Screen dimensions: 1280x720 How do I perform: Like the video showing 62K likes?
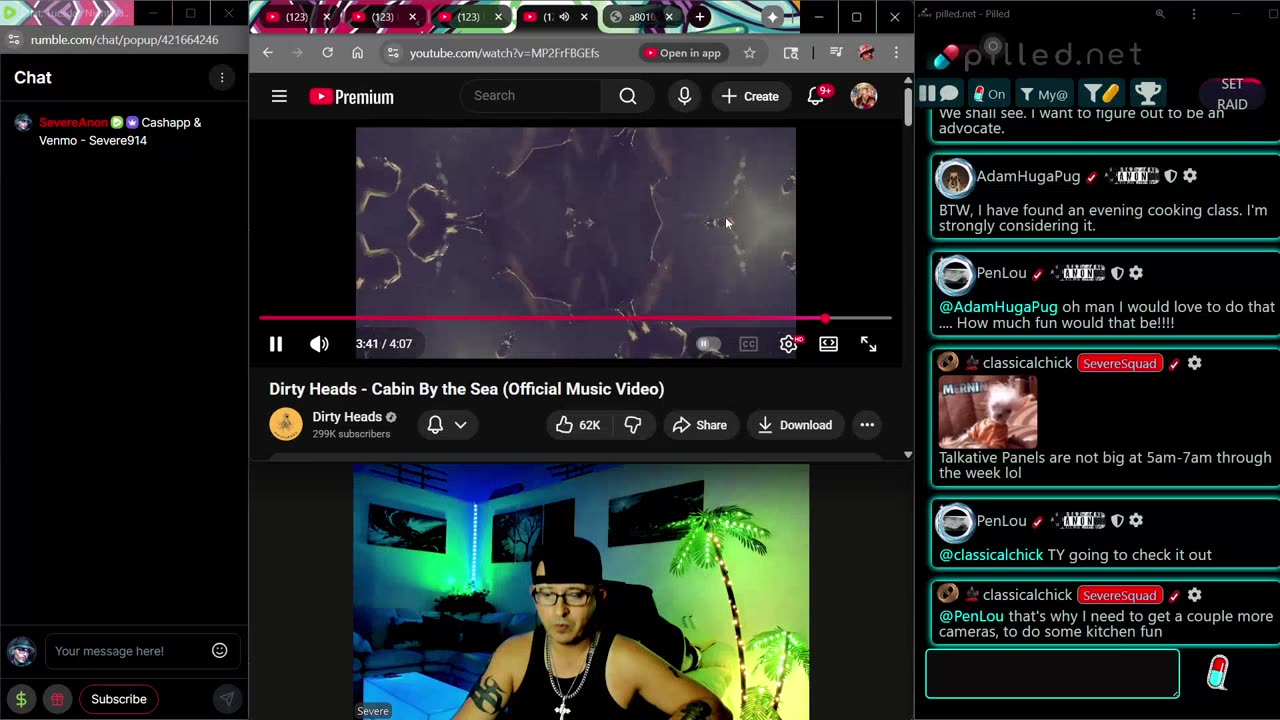[x=579, y=425]
